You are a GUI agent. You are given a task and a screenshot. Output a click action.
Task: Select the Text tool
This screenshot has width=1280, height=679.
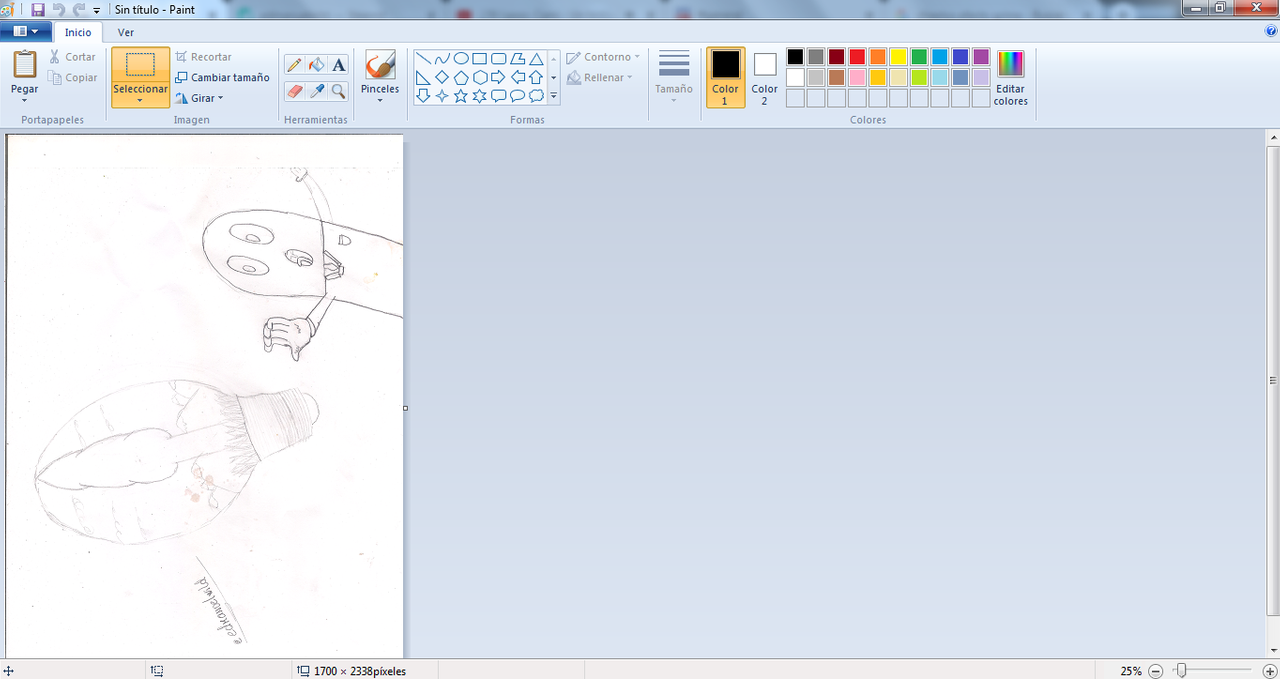(x=339, y=65)
